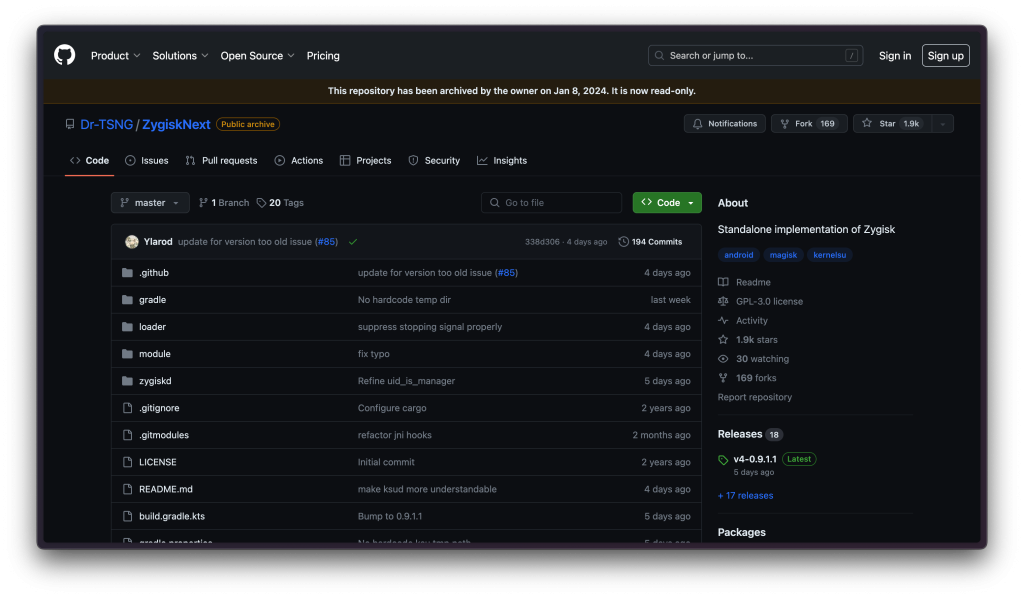Open the ZygiskNext repository link

click(x=176, y=124)
